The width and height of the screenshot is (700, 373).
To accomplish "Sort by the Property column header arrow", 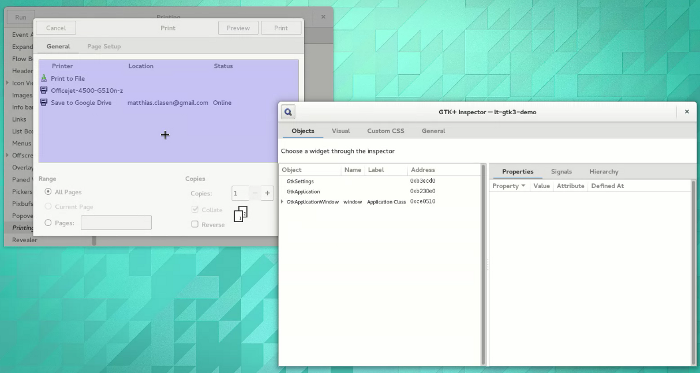I will [x=523, y=186].
